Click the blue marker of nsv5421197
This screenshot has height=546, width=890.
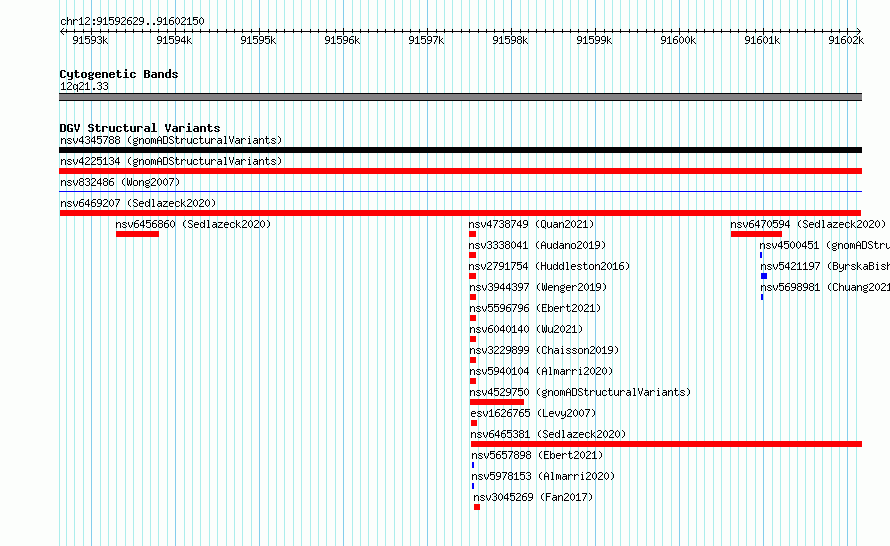764,276
